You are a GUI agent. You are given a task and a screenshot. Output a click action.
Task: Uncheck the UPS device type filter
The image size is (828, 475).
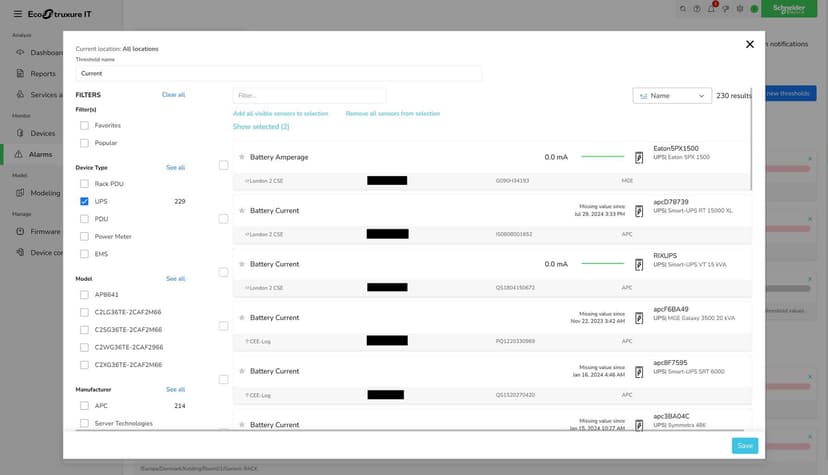(x=84, y=201)
